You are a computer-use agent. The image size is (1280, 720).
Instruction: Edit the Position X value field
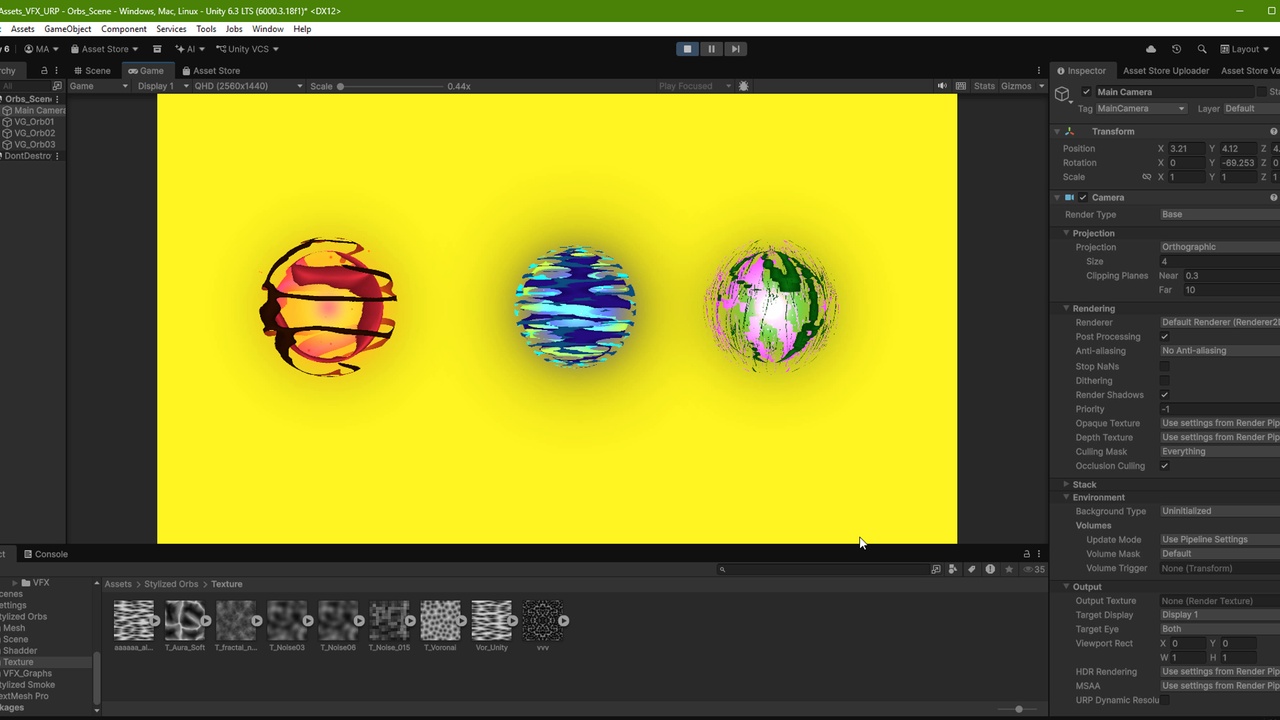[1186, 148]
